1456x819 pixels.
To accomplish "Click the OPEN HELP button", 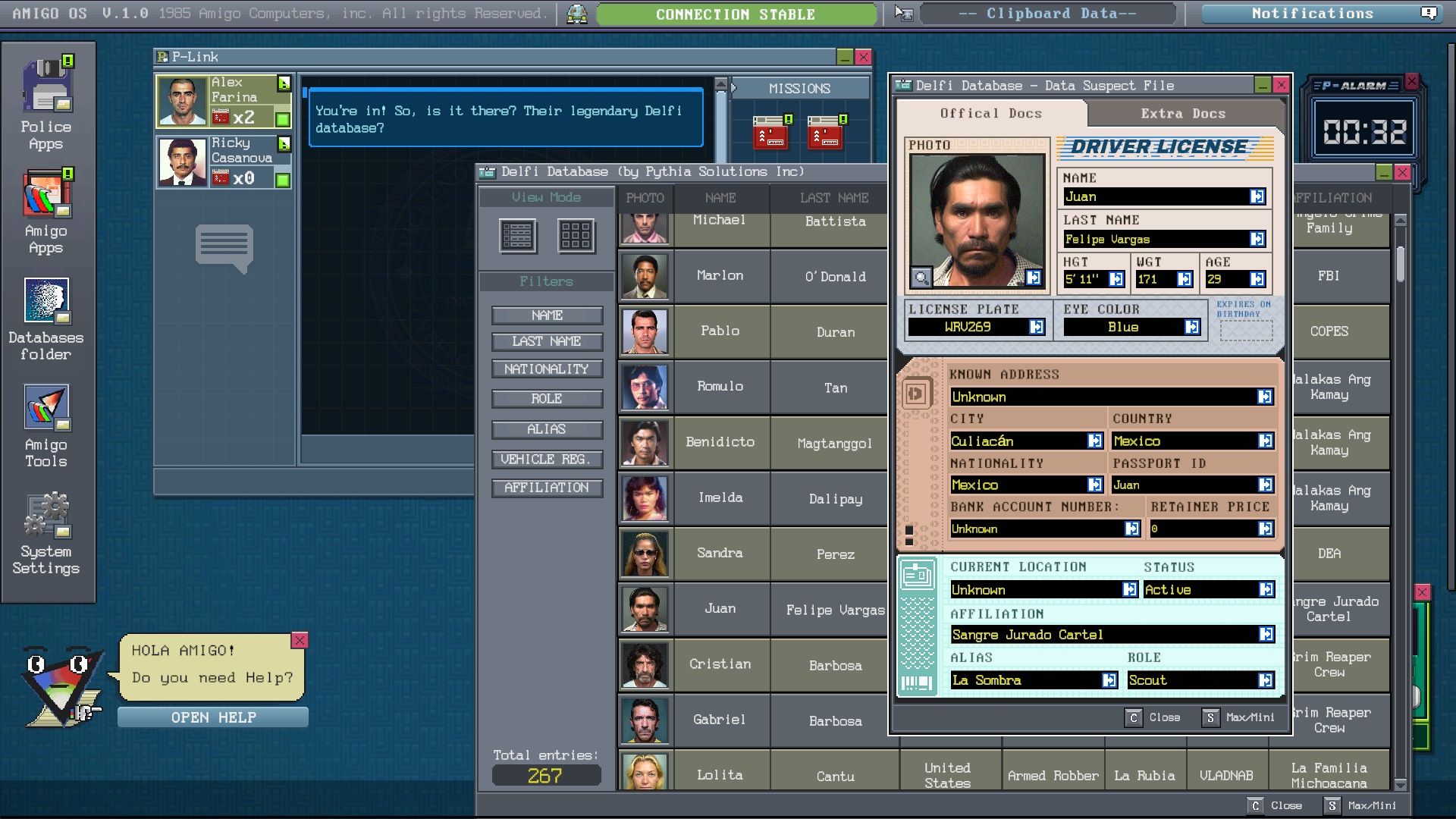I will point(213,716).
